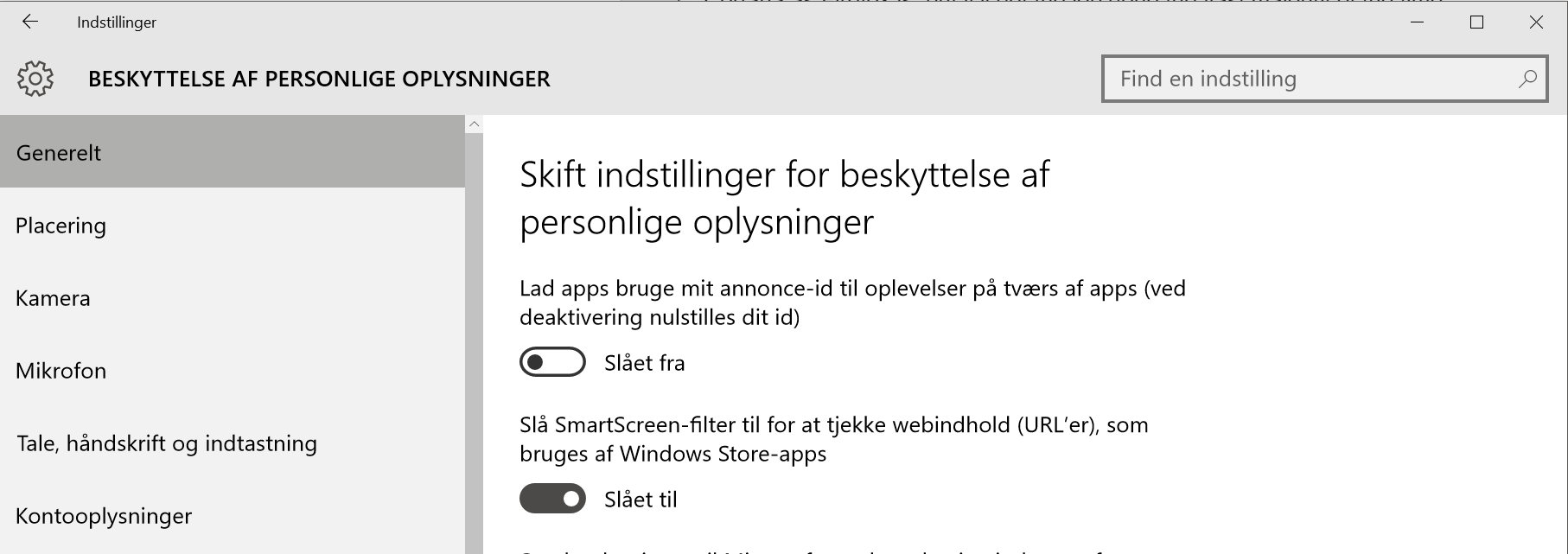Click the back arrow in the title bar

(31, 22)
